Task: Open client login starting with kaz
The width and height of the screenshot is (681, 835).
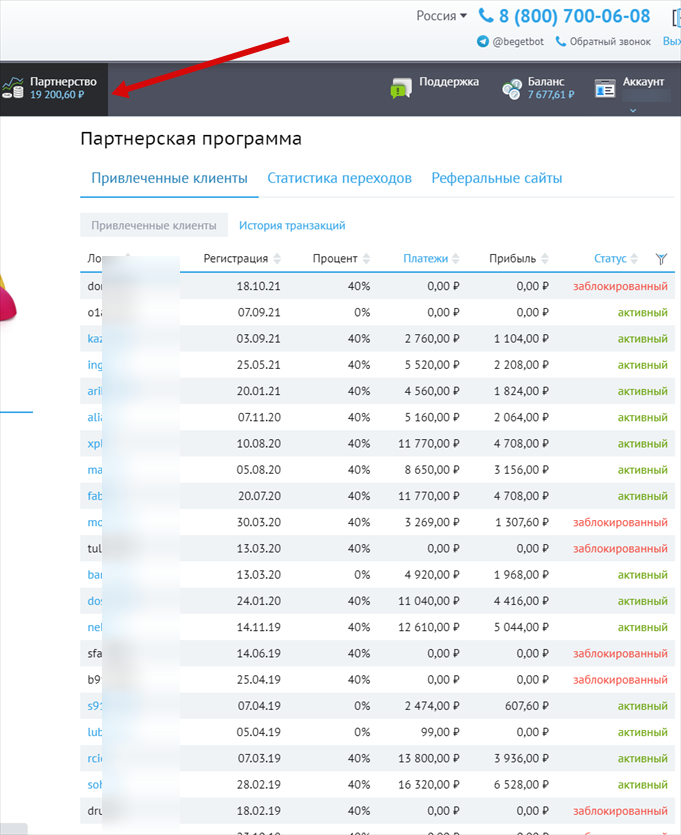Action: 95,339
